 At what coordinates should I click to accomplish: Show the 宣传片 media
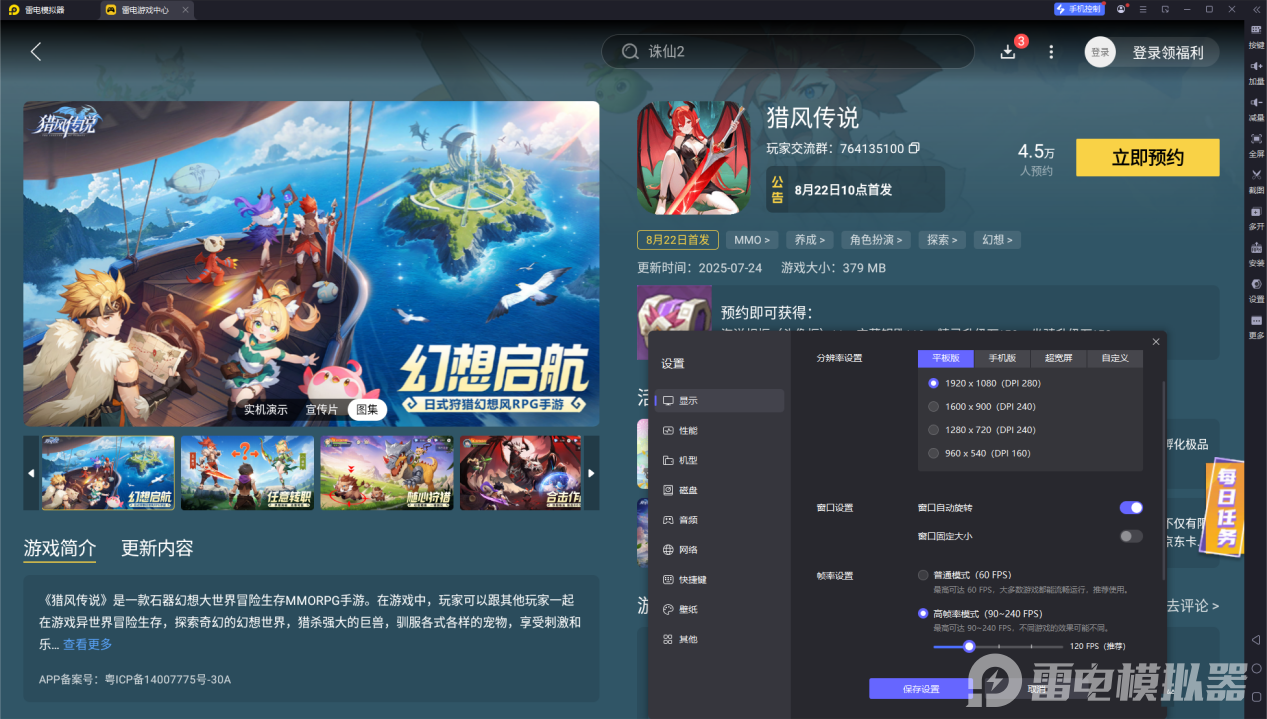322,409
